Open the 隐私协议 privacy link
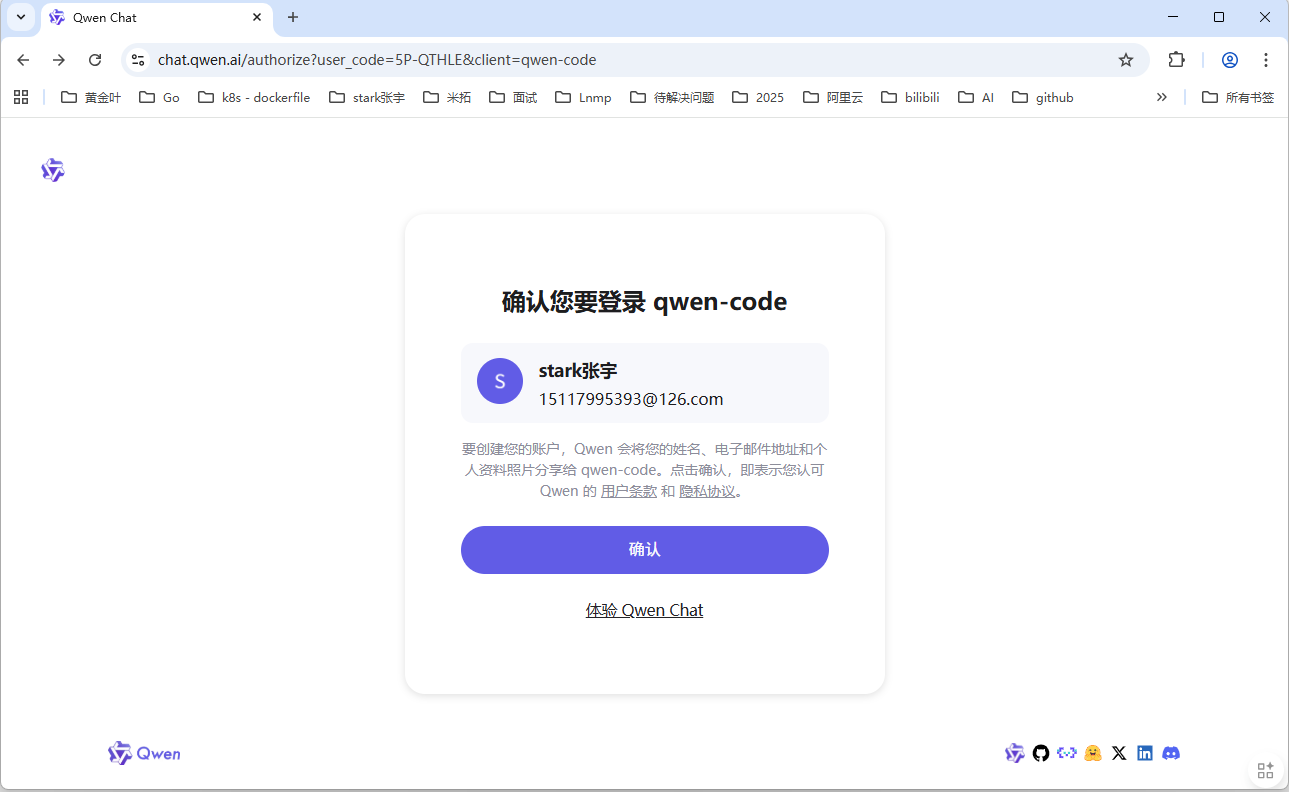This screenshot has width=1289, height=792. (707, 491)
